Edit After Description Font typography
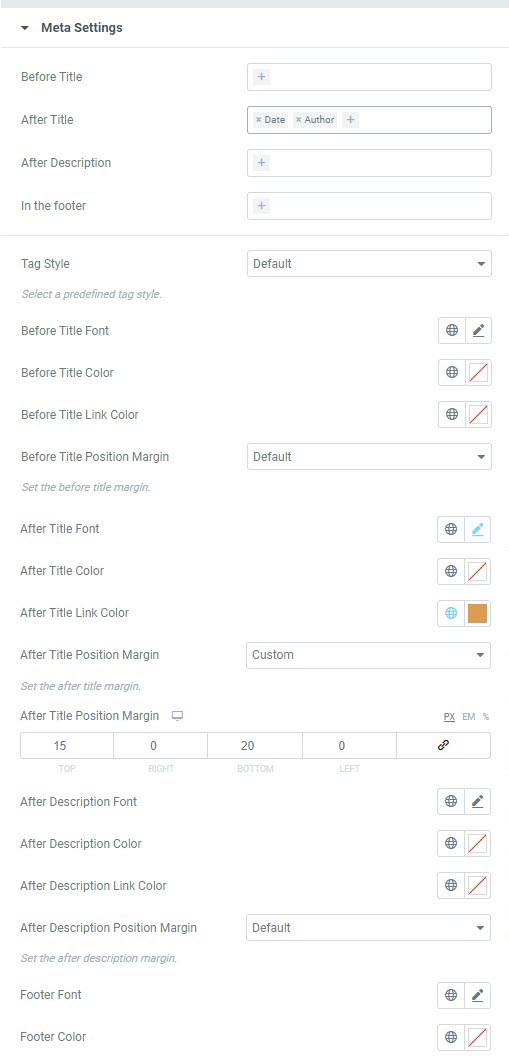The width and height of the screenshot is (509, 1060). coord(477,802)
